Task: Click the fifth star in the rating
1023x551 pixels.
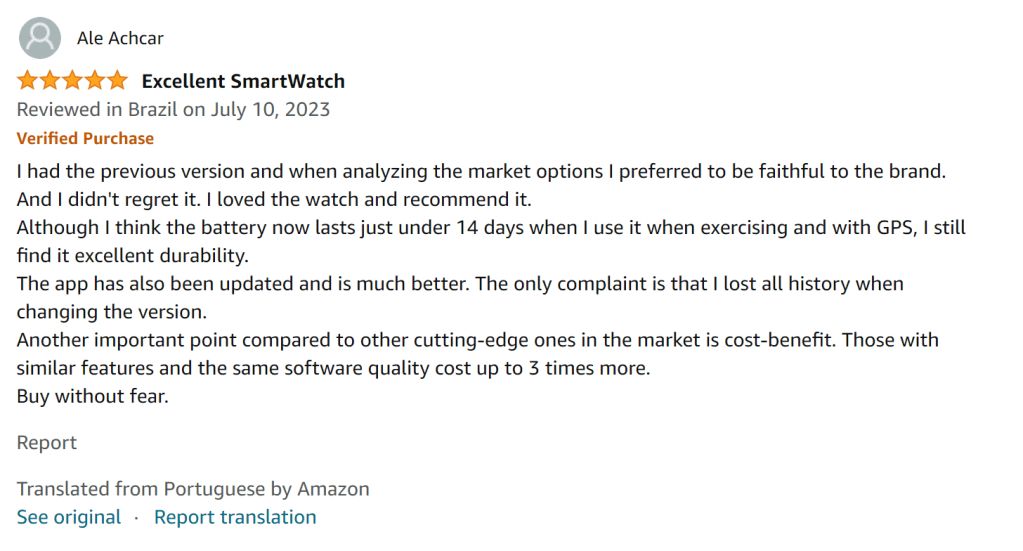Action: coord(117,81)
